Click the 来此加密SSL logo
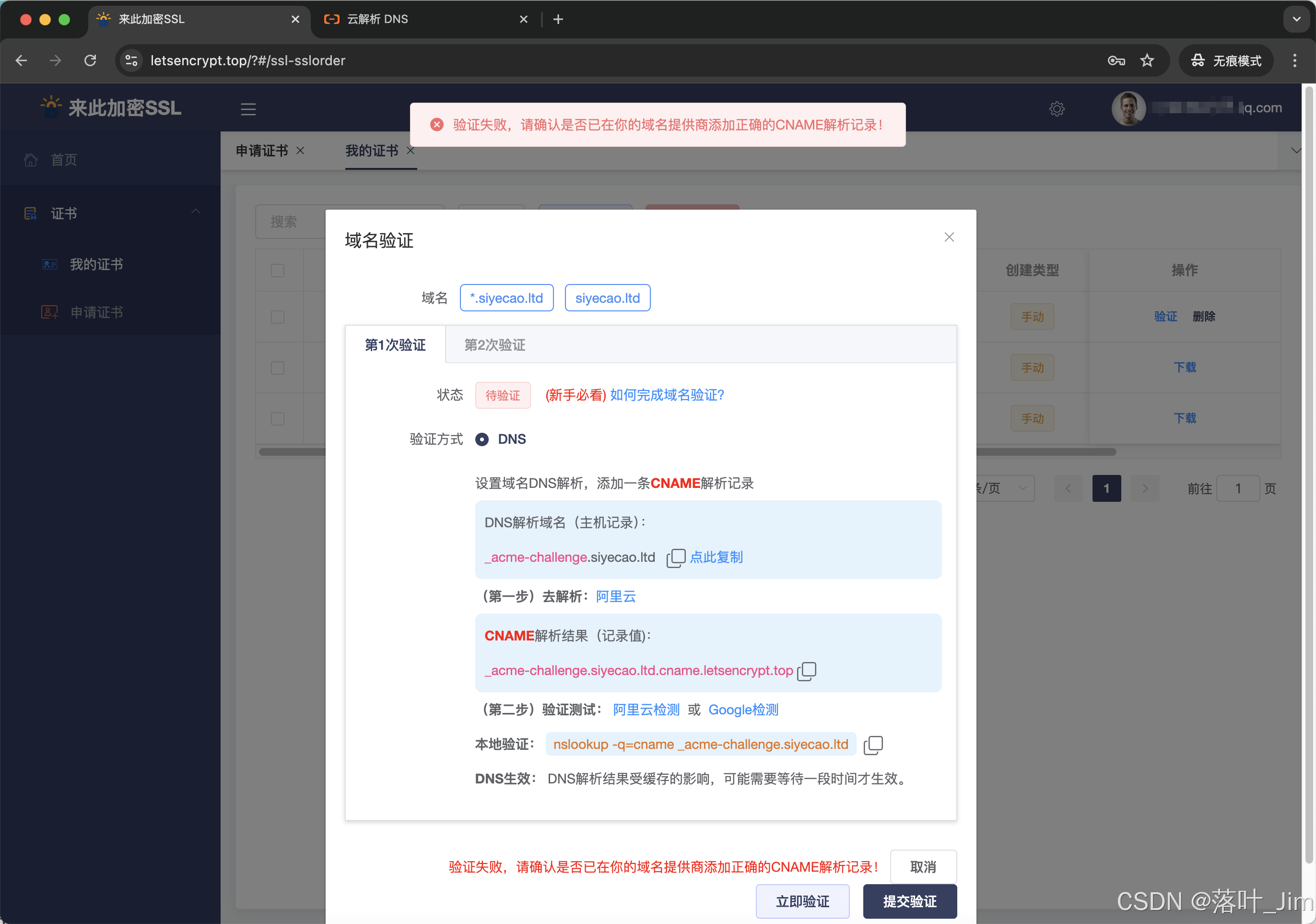 click(111, 108)
